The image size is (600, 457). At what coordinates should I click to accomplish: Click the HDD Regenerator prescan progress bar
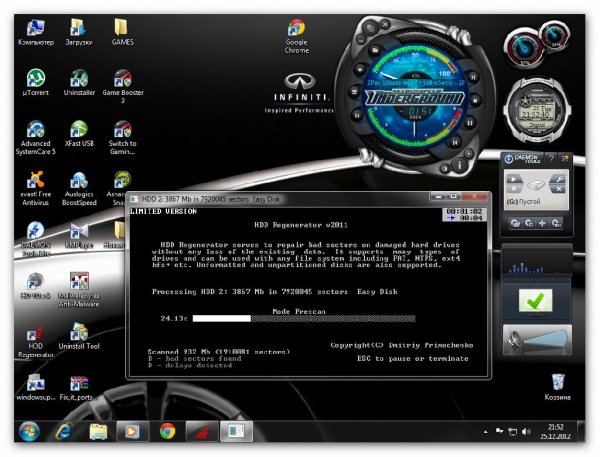point(304,318)
